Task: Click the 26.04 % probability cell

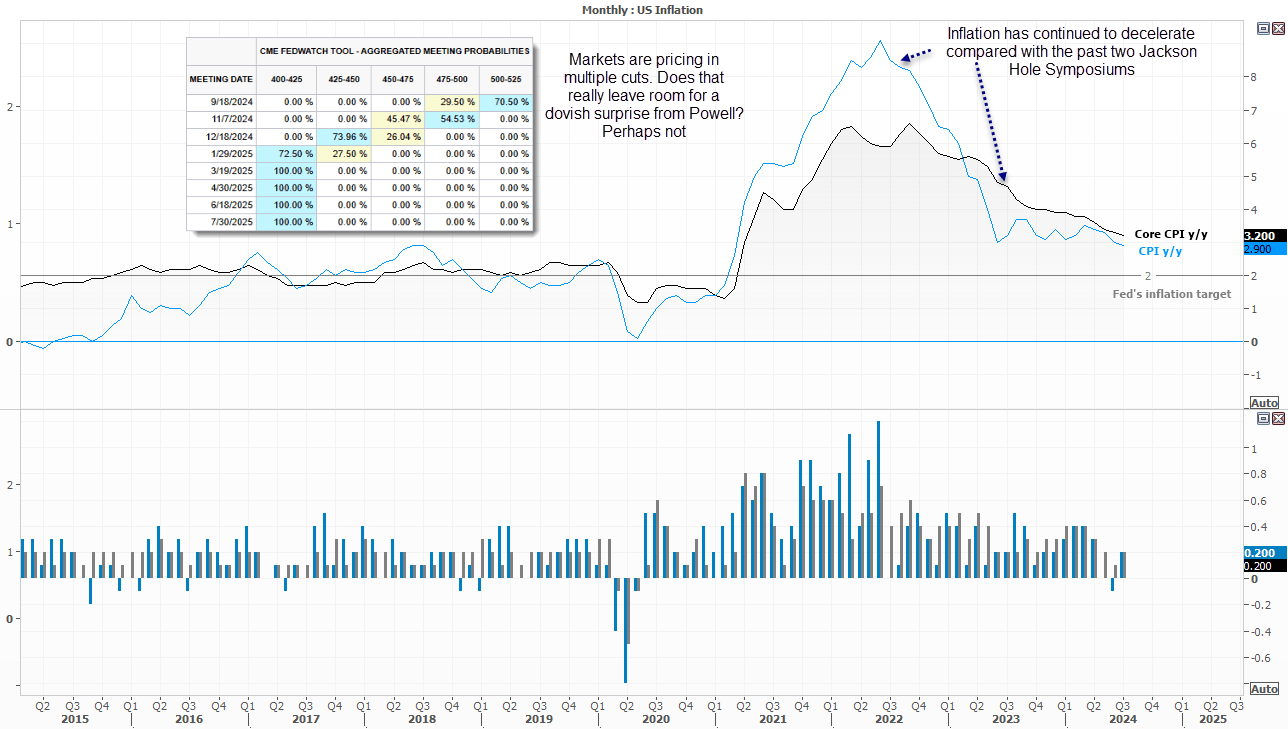Action: [x=398, y=136]
